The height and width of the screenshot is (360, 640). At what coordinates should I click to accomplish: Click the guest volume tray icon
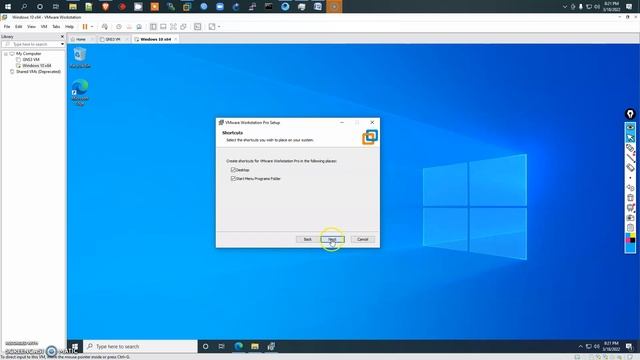click(x=596, y=347)
